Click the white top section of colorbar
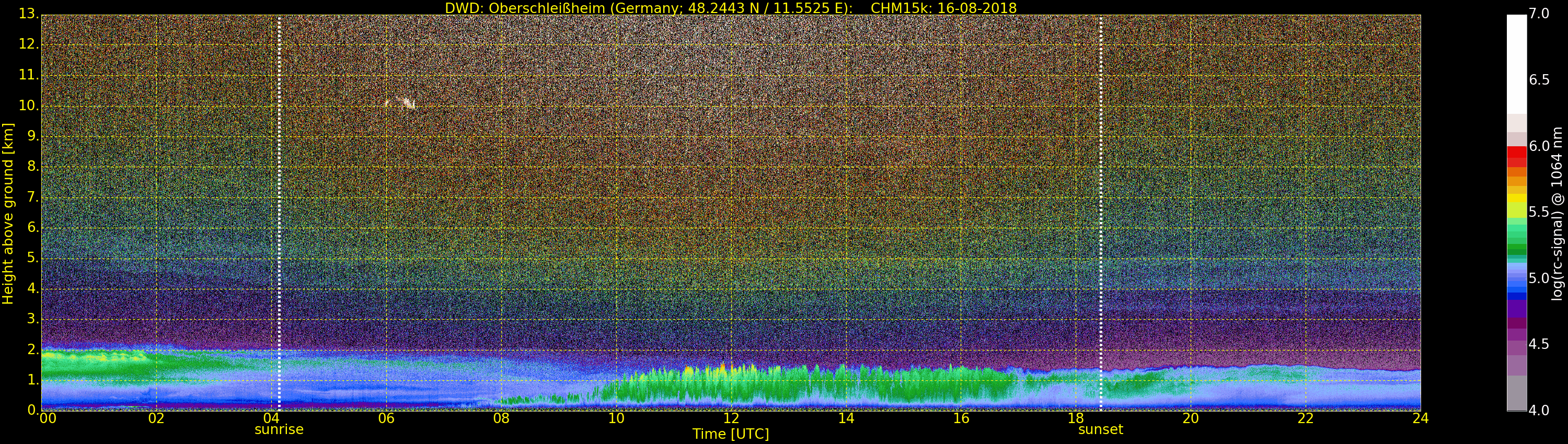 1516,61
